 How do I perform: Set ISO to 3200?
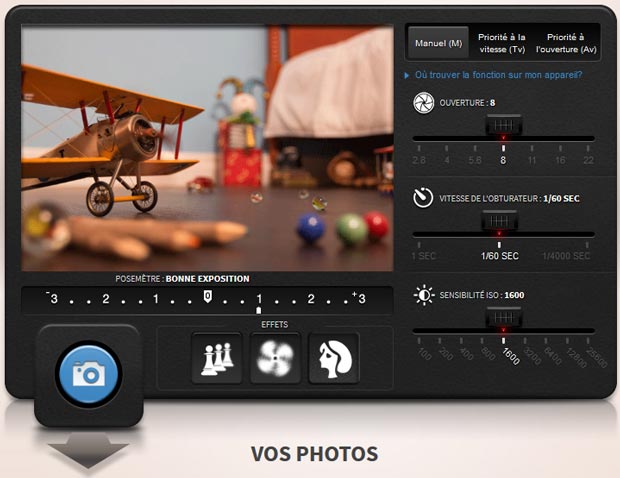click(x=532, y=355)
